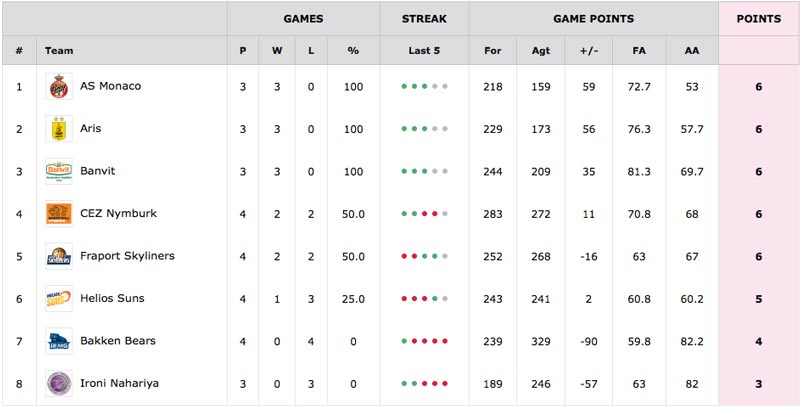Screen dimensions: 800x406
Task: Sort by the Team column header
Action: [59, 50]
